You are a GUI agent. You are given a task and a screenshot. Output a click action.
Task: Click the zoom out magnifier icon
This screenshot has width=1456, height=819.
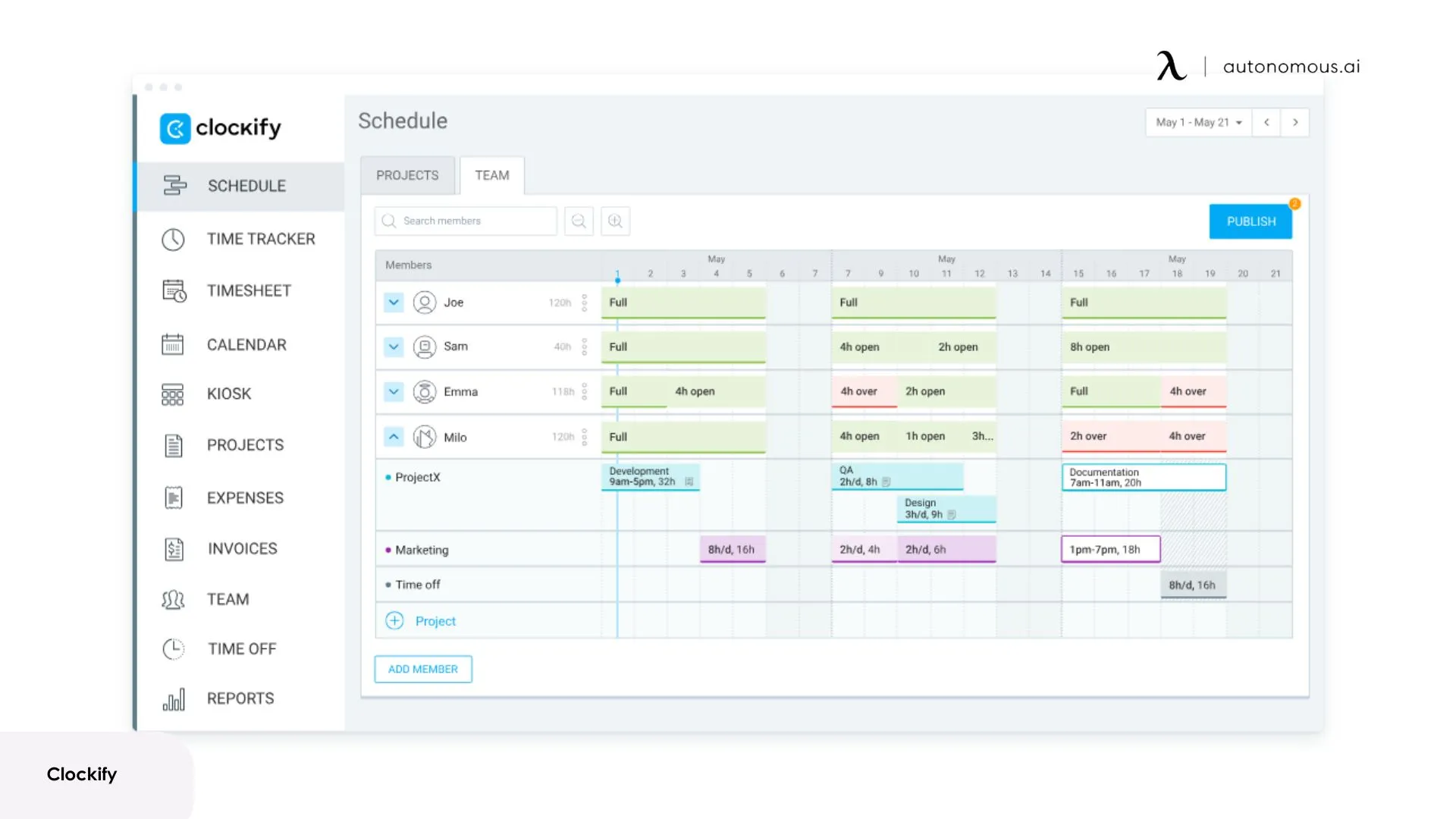(x=579, y=221)
